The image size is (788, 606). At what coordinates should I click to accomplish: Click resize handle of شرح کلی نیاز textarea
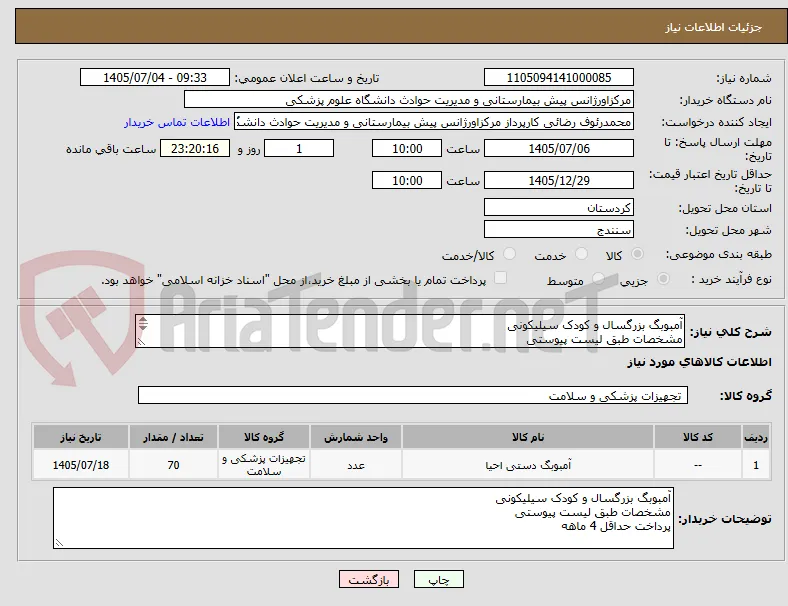(x=141, y=342)
